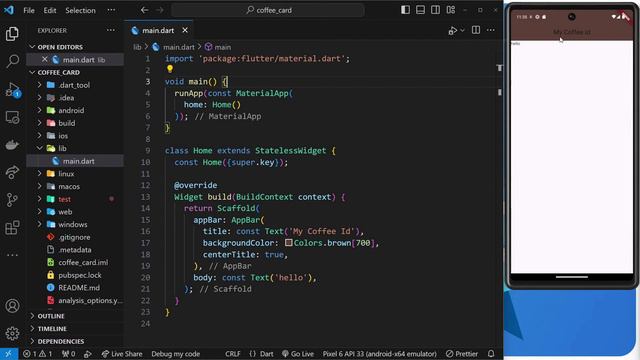Open Remote Explorer in activity bar
This screenshot has width=640, height=360.
(12, 118)
